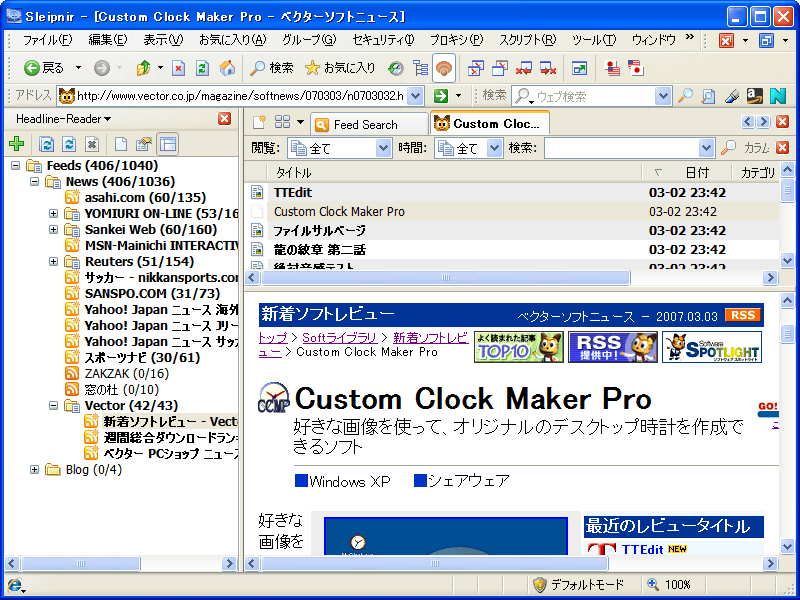This screenshot has width=800, height=600.
Task: Click the teal N icon in search bar
Action: tap(778, 95)
